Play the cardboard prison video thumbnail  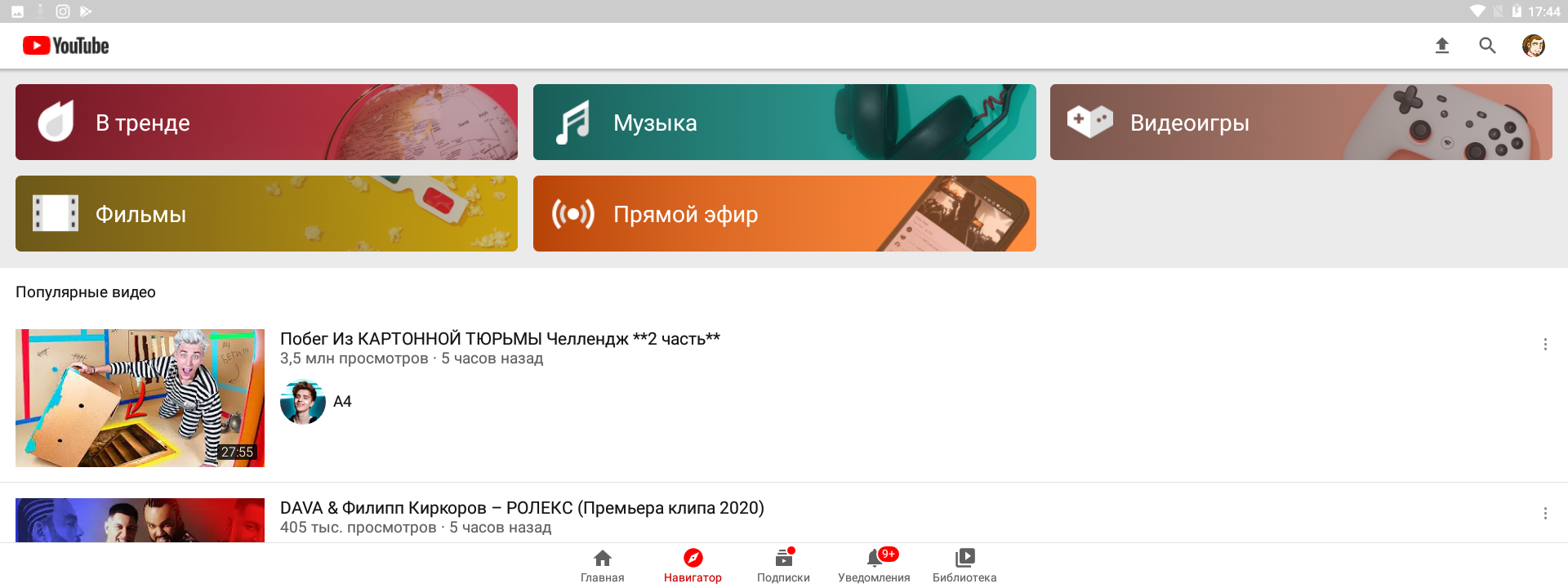point(140,399)
